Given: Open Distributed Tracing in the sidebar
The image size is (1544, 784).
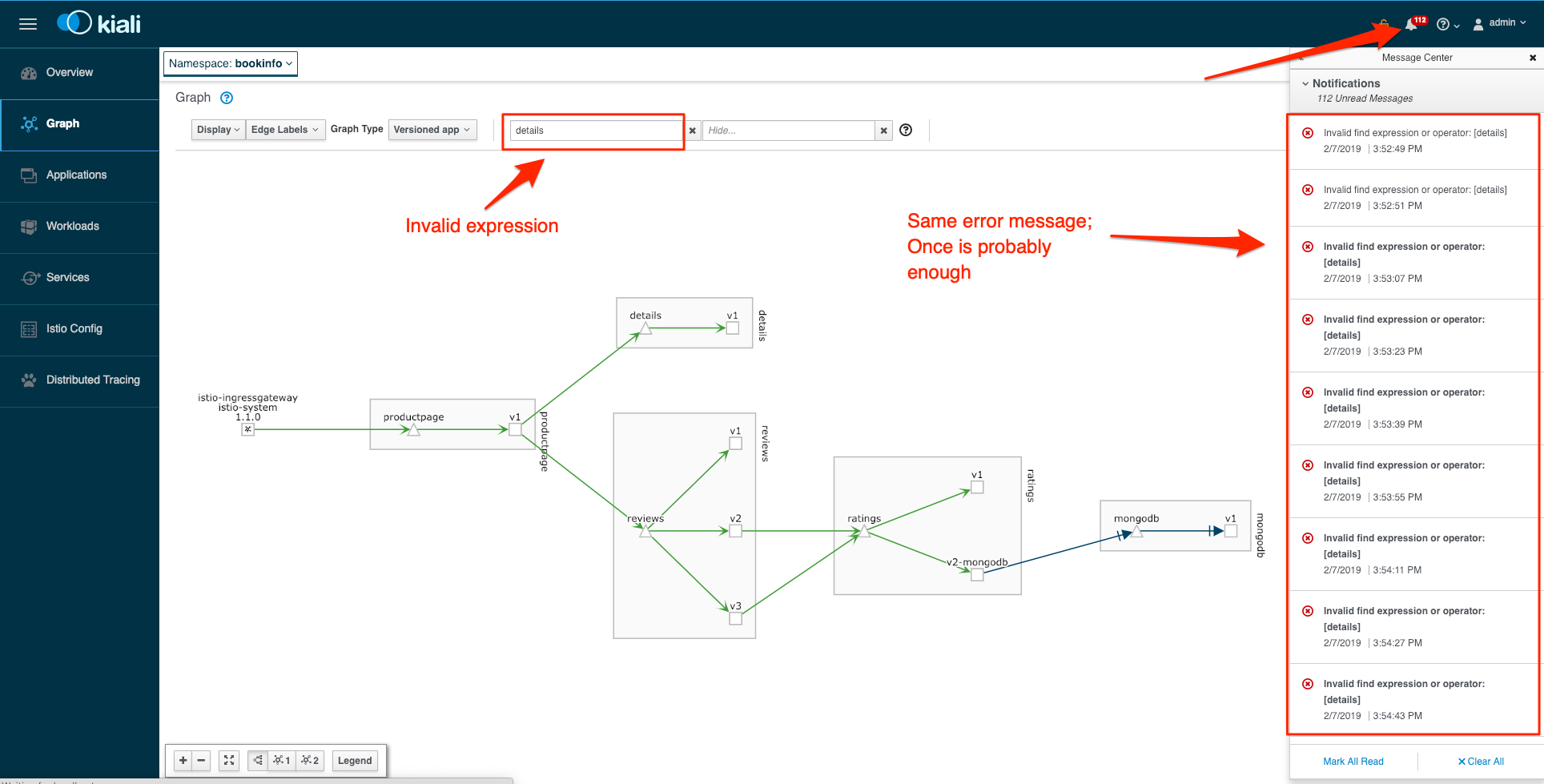Looking at the screenshot, I should tap(79, 380).
